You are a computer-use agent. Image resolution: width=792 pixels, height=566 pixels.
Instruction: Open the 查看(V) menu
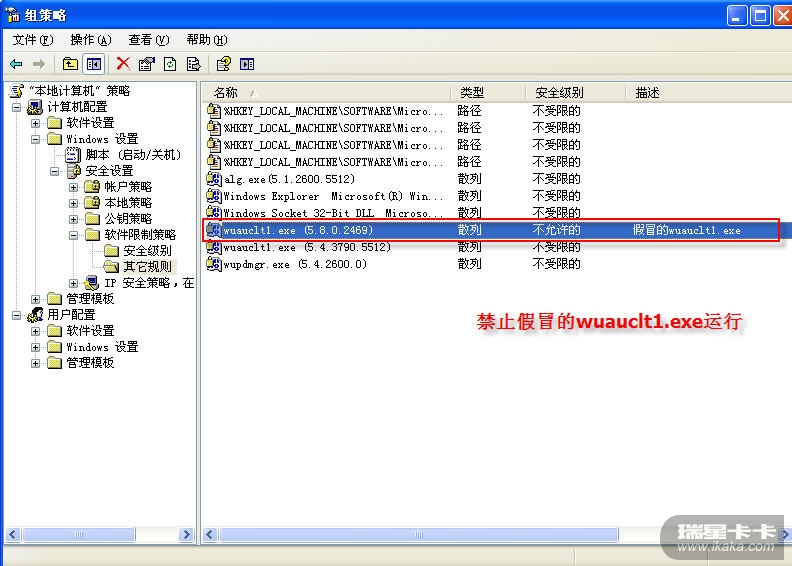click(x=148, y=39)
